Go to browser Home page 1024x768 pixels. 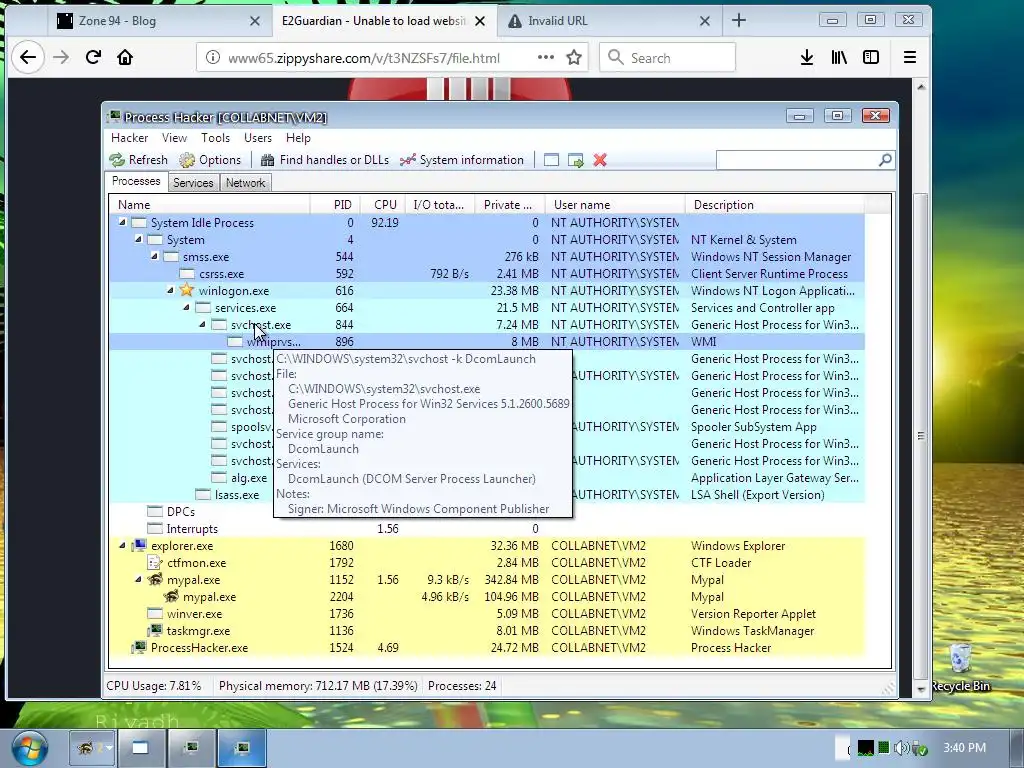125,57
